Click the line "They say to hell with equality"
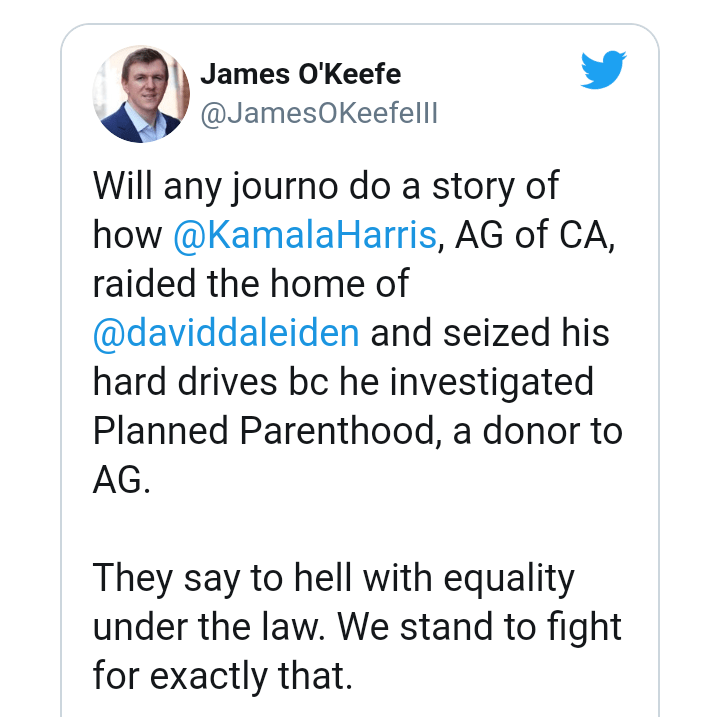The height and width of the screenshot is (717, 708). [x=334, y=577]
